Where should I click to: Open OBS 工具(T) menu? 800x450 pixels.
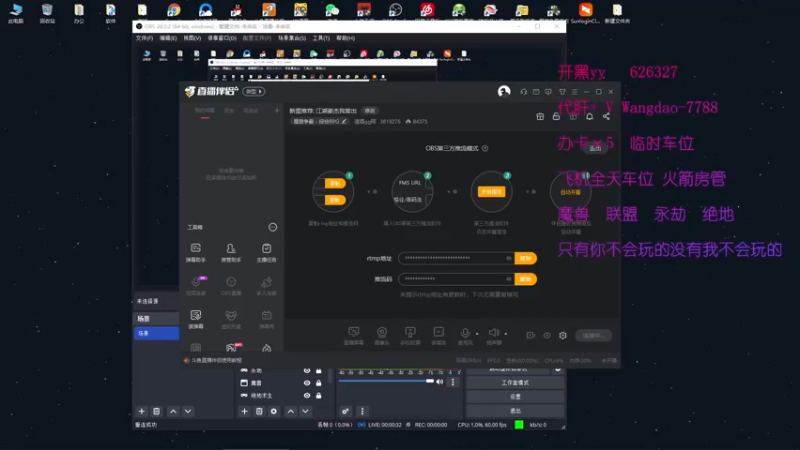[x=321, y=38]
